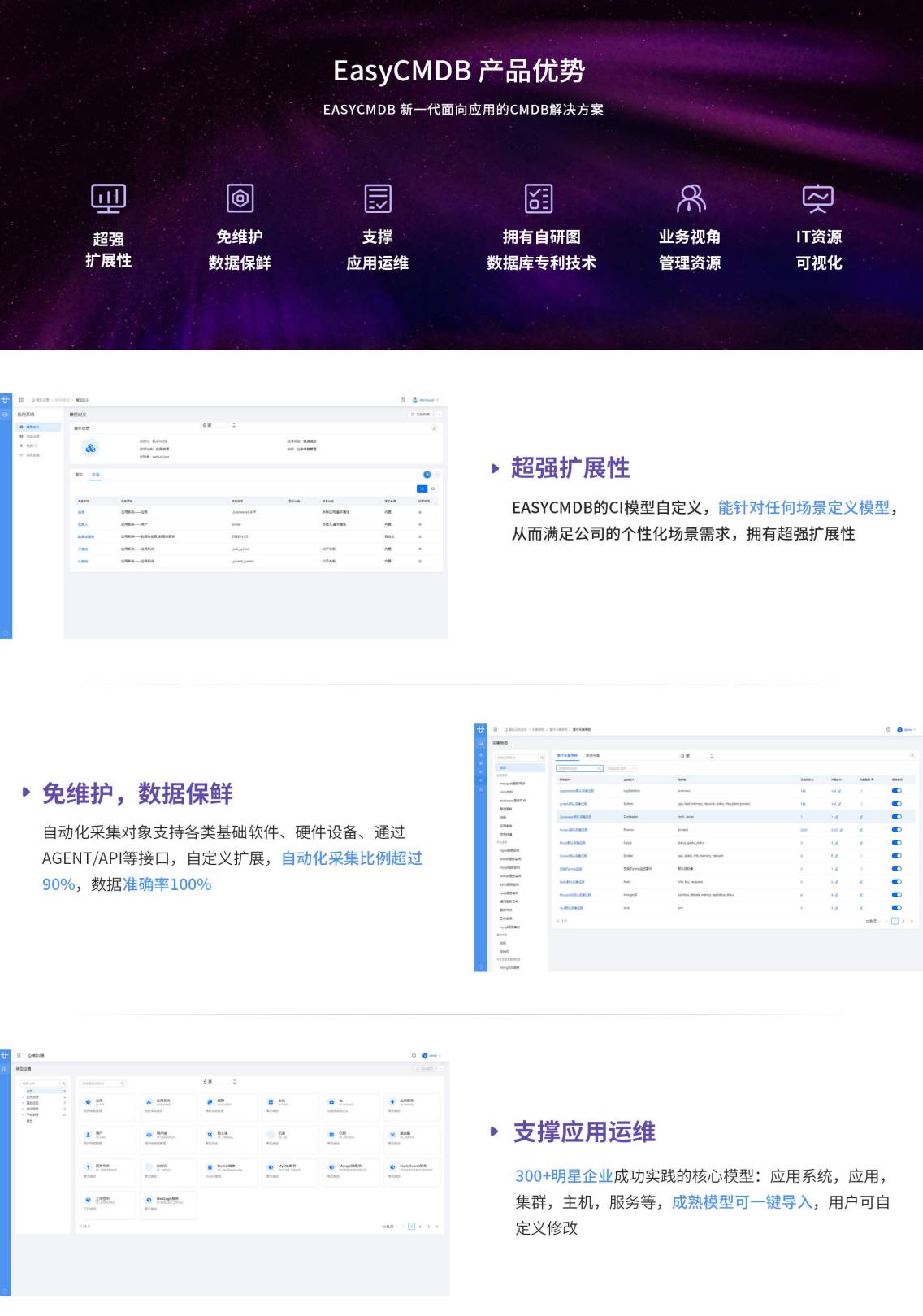Image resolution: width=923 pixels, height=1316 pixels.
Task: Click the 业务视角管理资源 people icon
Action: [x=690, y=198]
